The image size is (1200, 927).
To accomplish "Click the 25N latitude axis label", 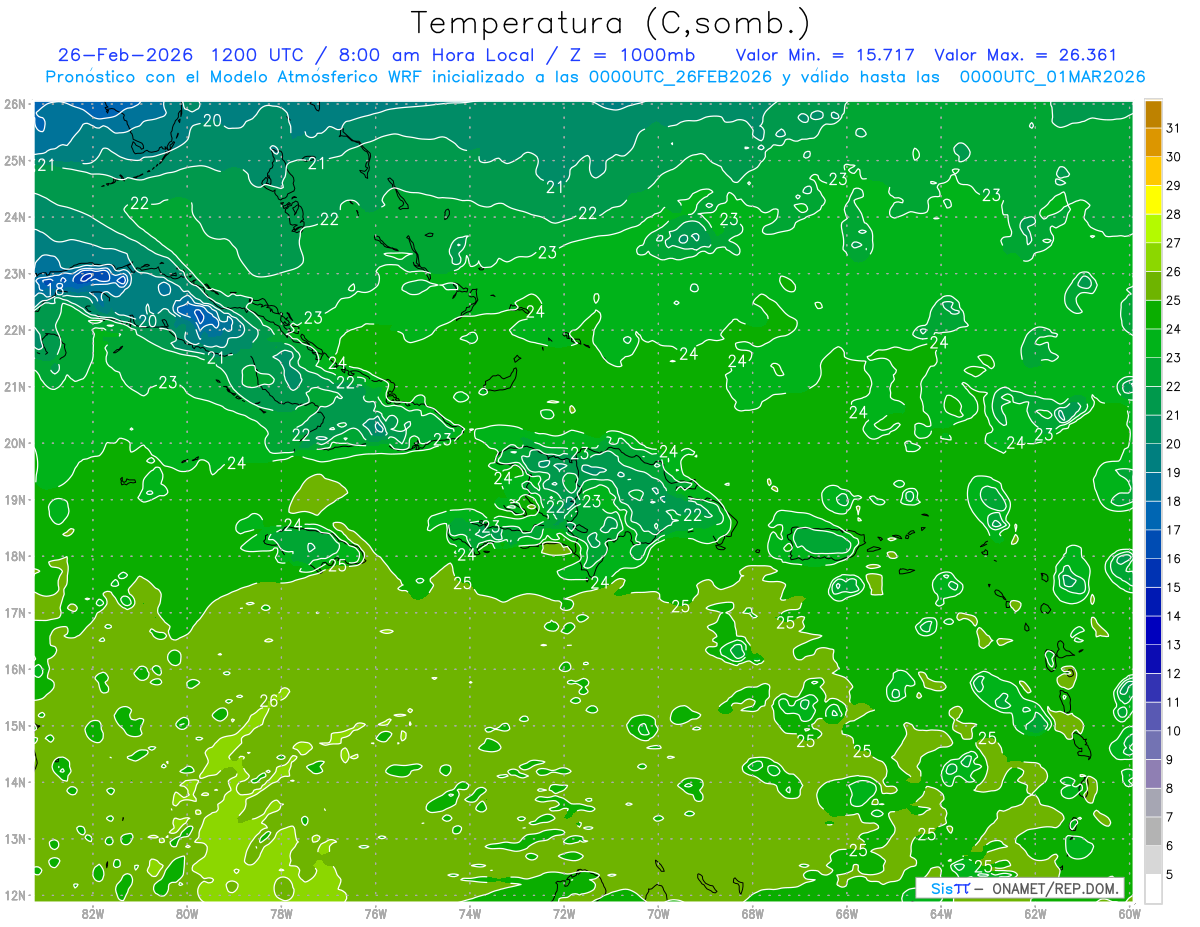I will 14,160.
